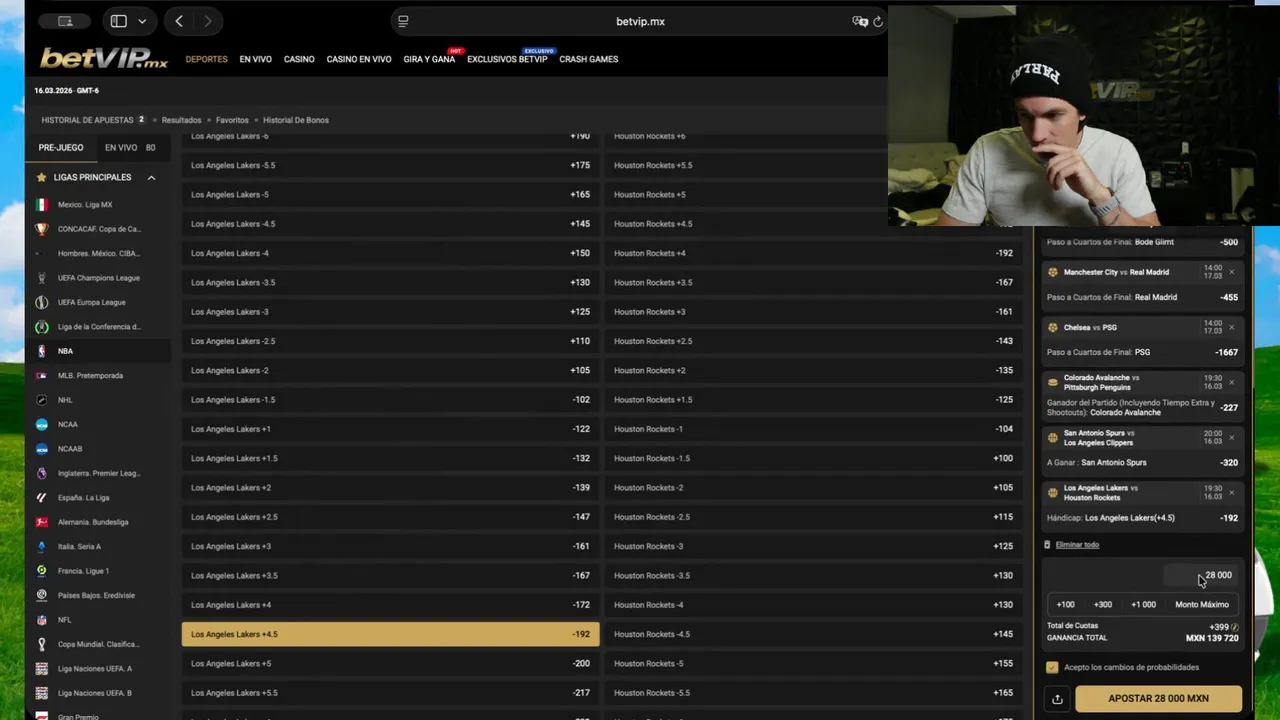Set stake to Monto Máximo
Viewport: 1280px width, 720px height.
click(1201, 604)
